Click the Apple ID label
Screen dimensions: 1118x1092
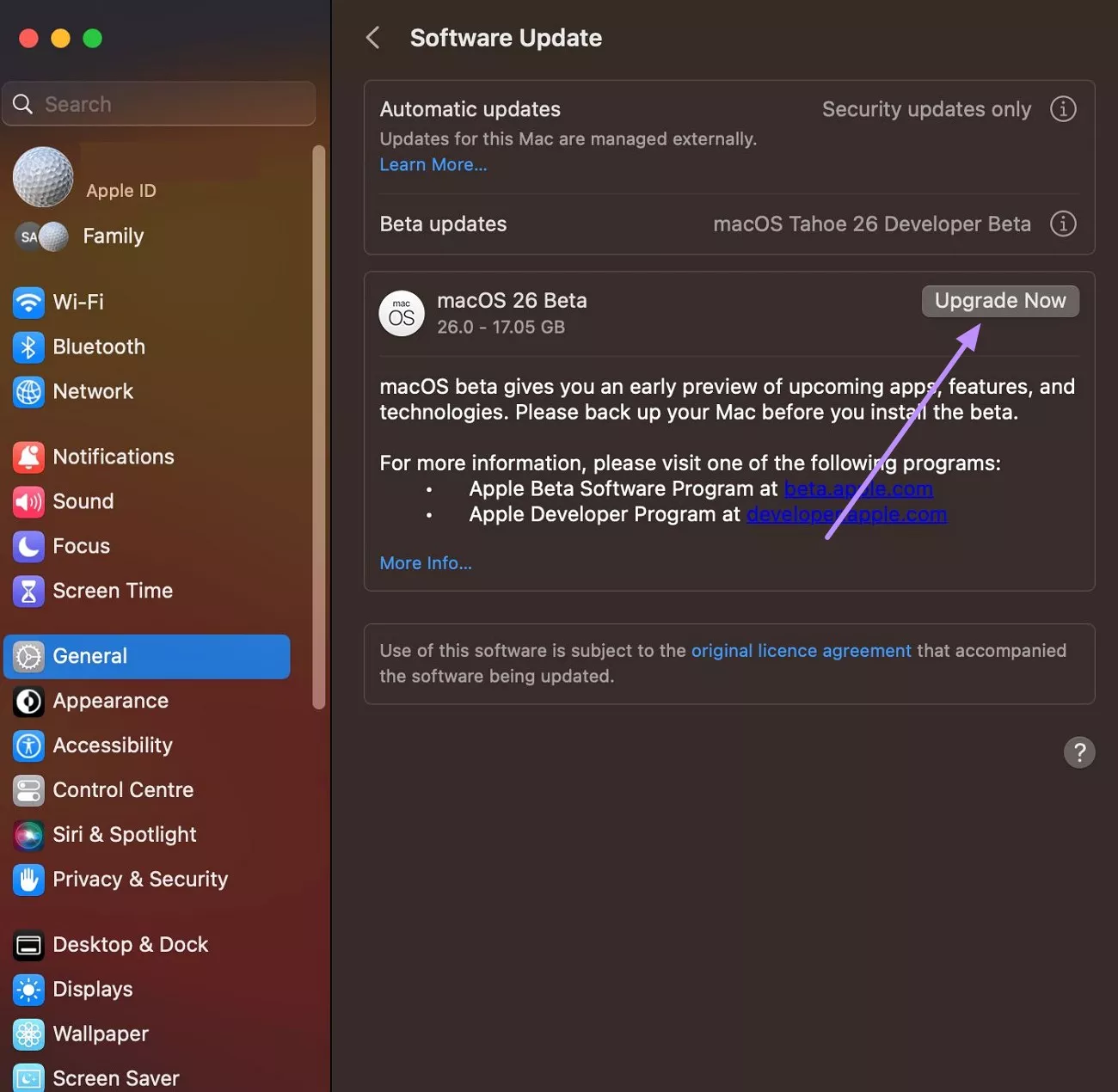pyautogui.click(x=121, y=191)
